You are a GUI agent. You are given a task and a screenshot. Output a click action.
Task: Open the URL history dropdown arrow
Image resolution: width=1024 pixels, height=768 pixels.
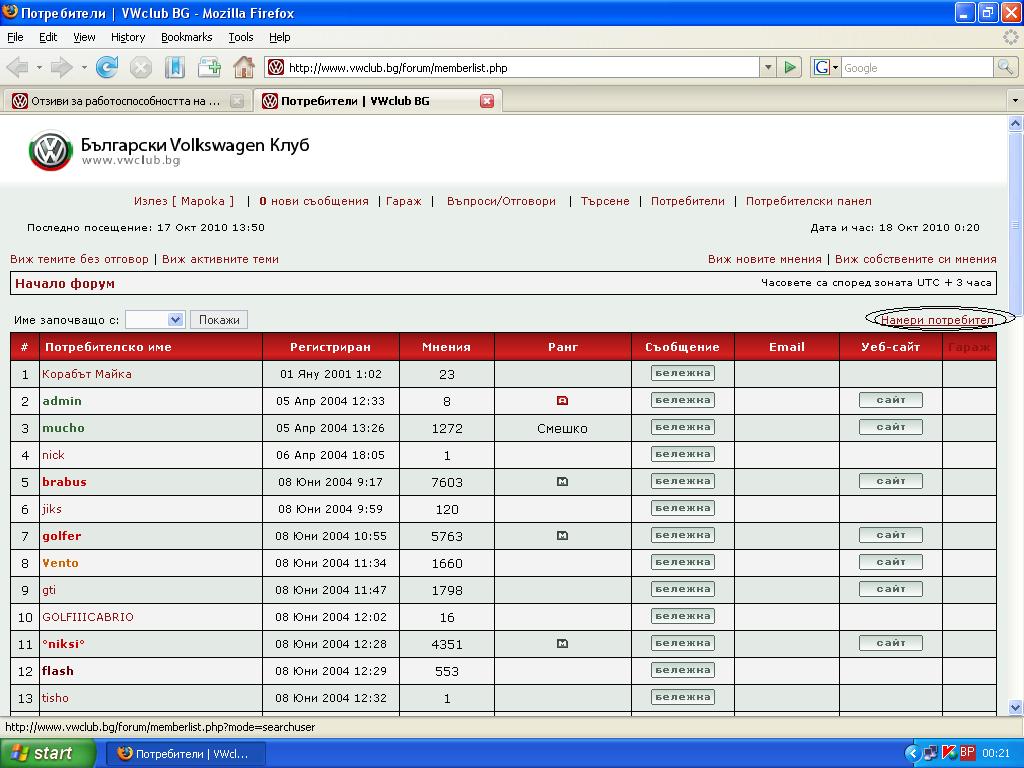(768, 67)
